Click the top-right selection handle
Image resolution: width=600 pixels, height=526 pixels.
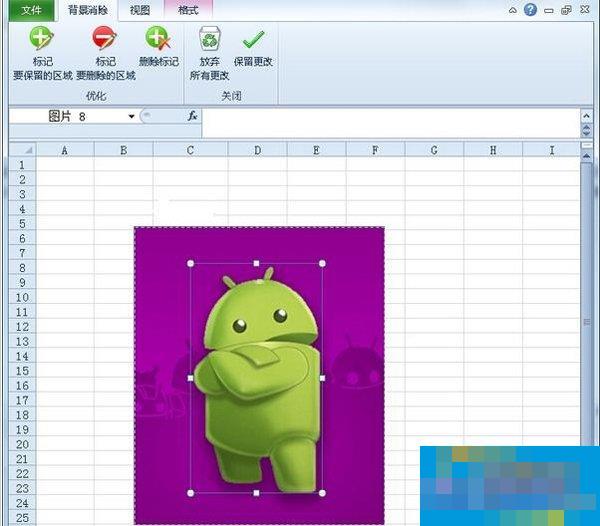(322, 263)
